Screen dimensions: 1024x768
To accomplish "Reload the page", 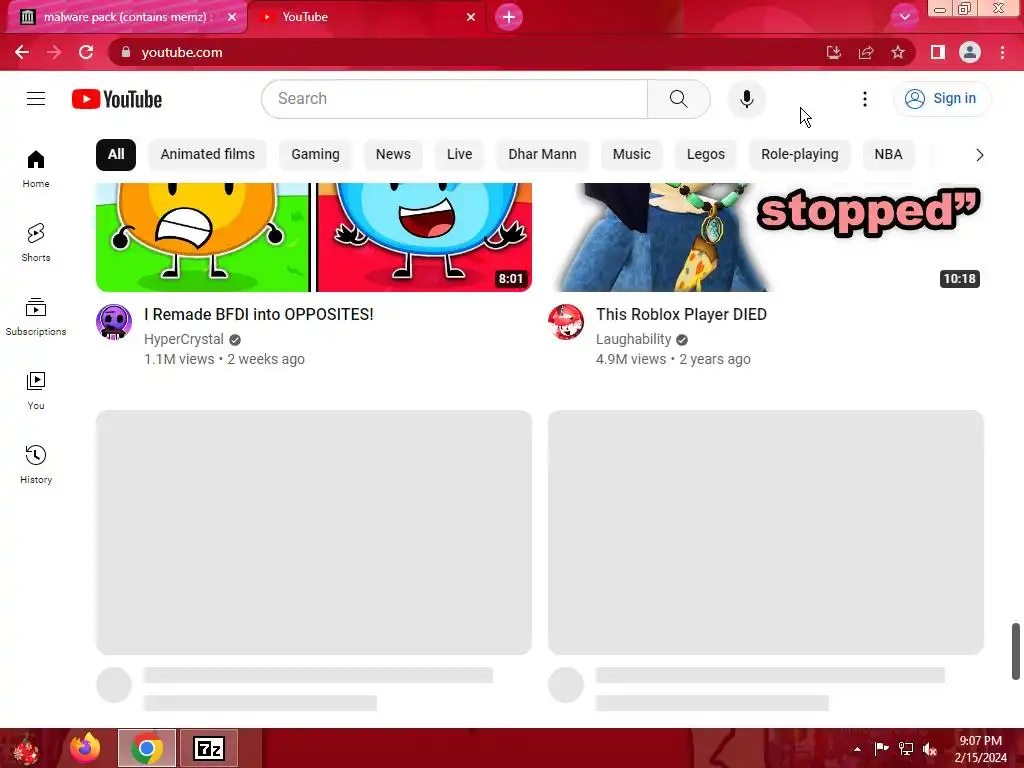I will (x=86, y=52).
